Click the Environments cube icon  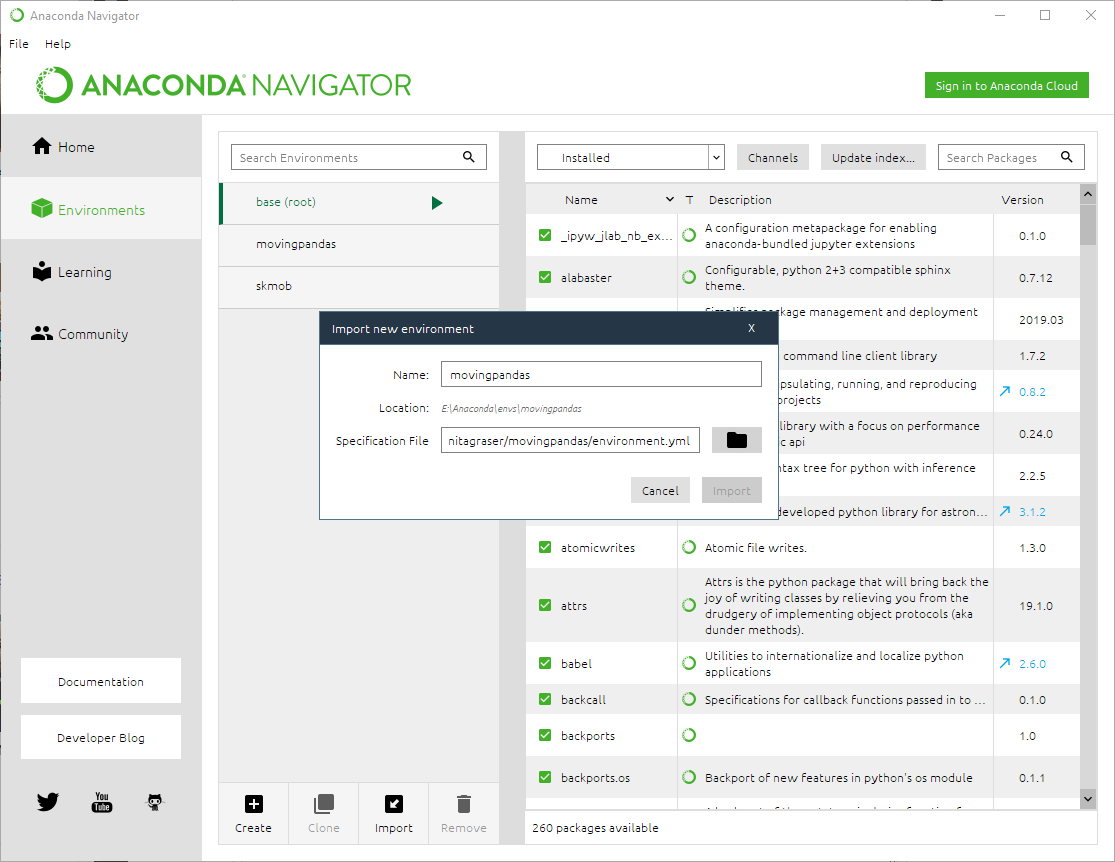pyautogui.click(x=42, y=208)
